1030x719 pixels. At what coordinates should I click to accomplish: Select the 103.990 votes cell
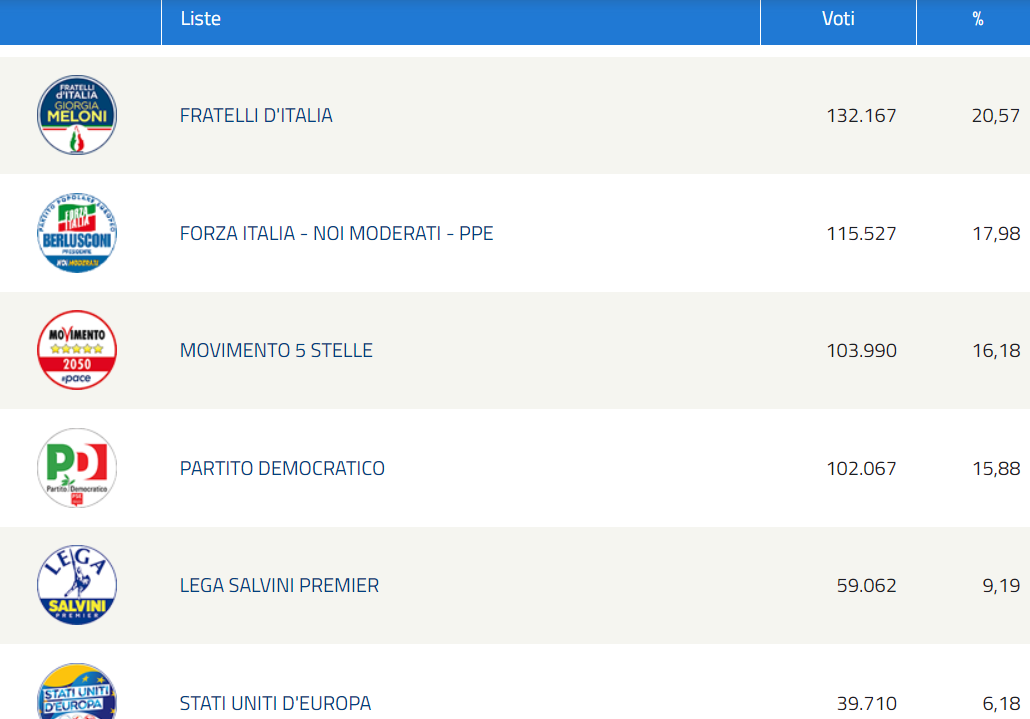point(861,351)
